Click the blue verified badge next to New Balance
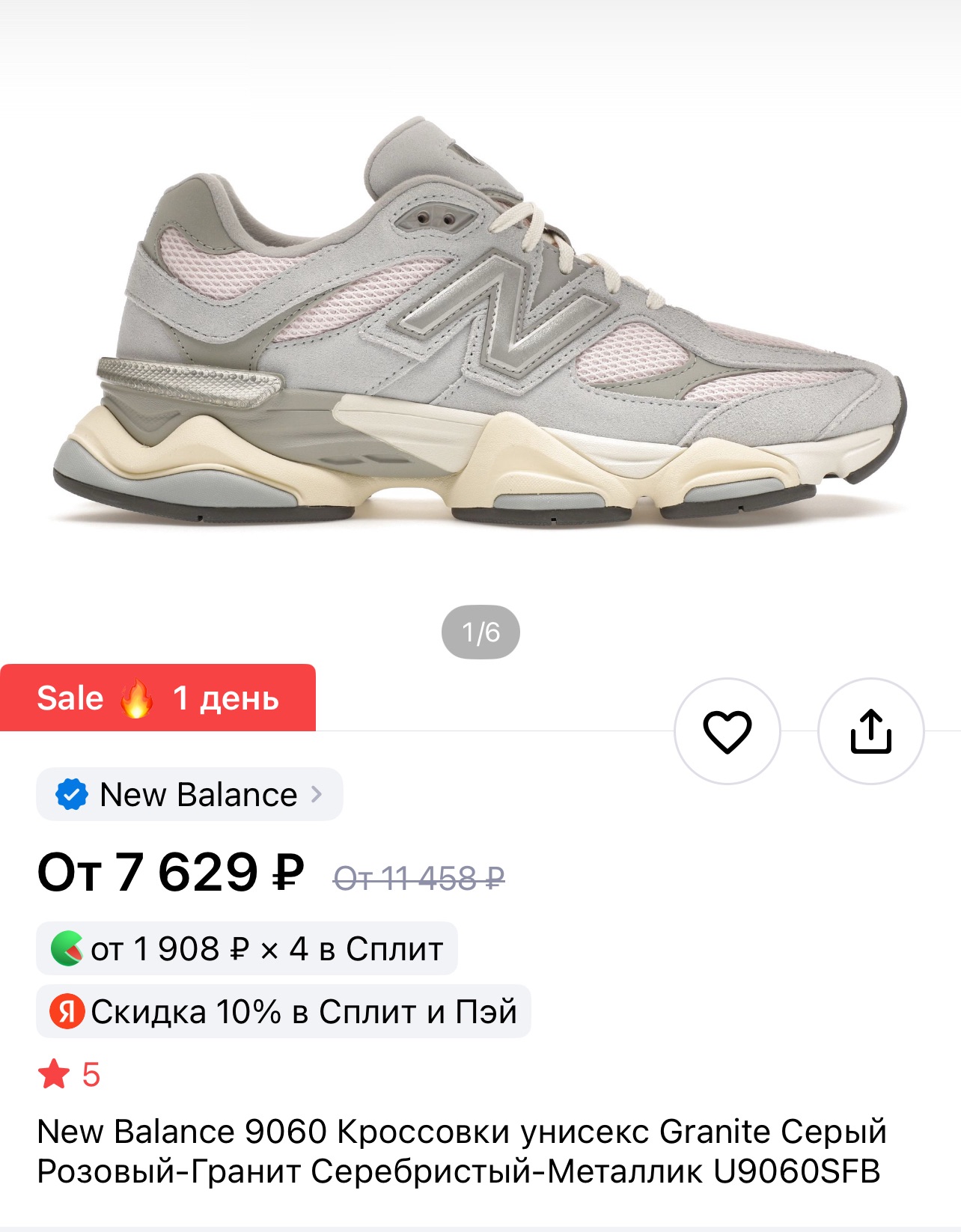The width and height of the screenshot is (961, 1232). (x=72, y=794)
